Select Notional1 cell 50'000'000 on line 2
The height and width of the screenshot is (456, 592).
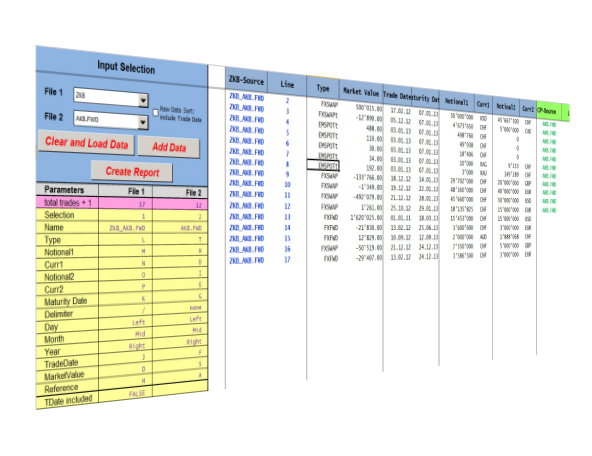[462, 117]
